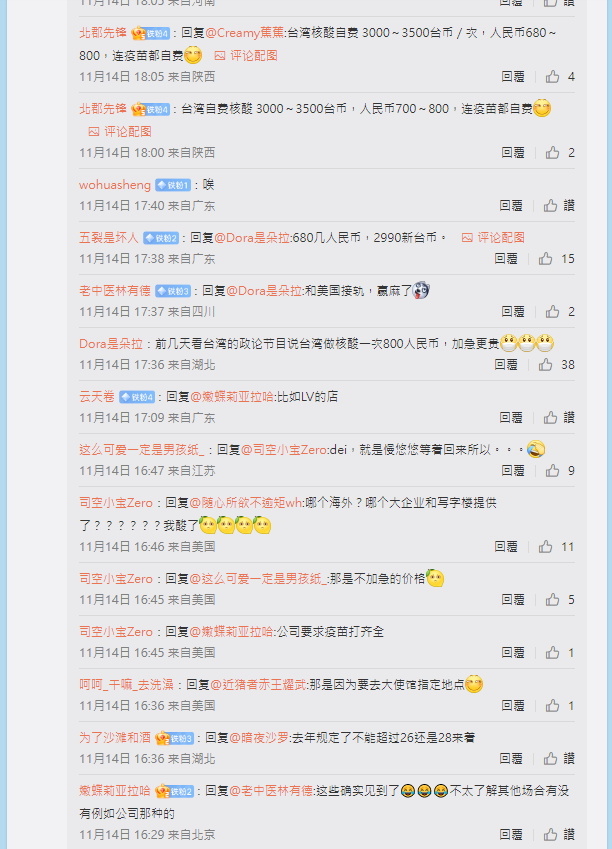
Task: Click 嫩蝶莉亚拉哈's username at bottom
Action: point(115,791)
